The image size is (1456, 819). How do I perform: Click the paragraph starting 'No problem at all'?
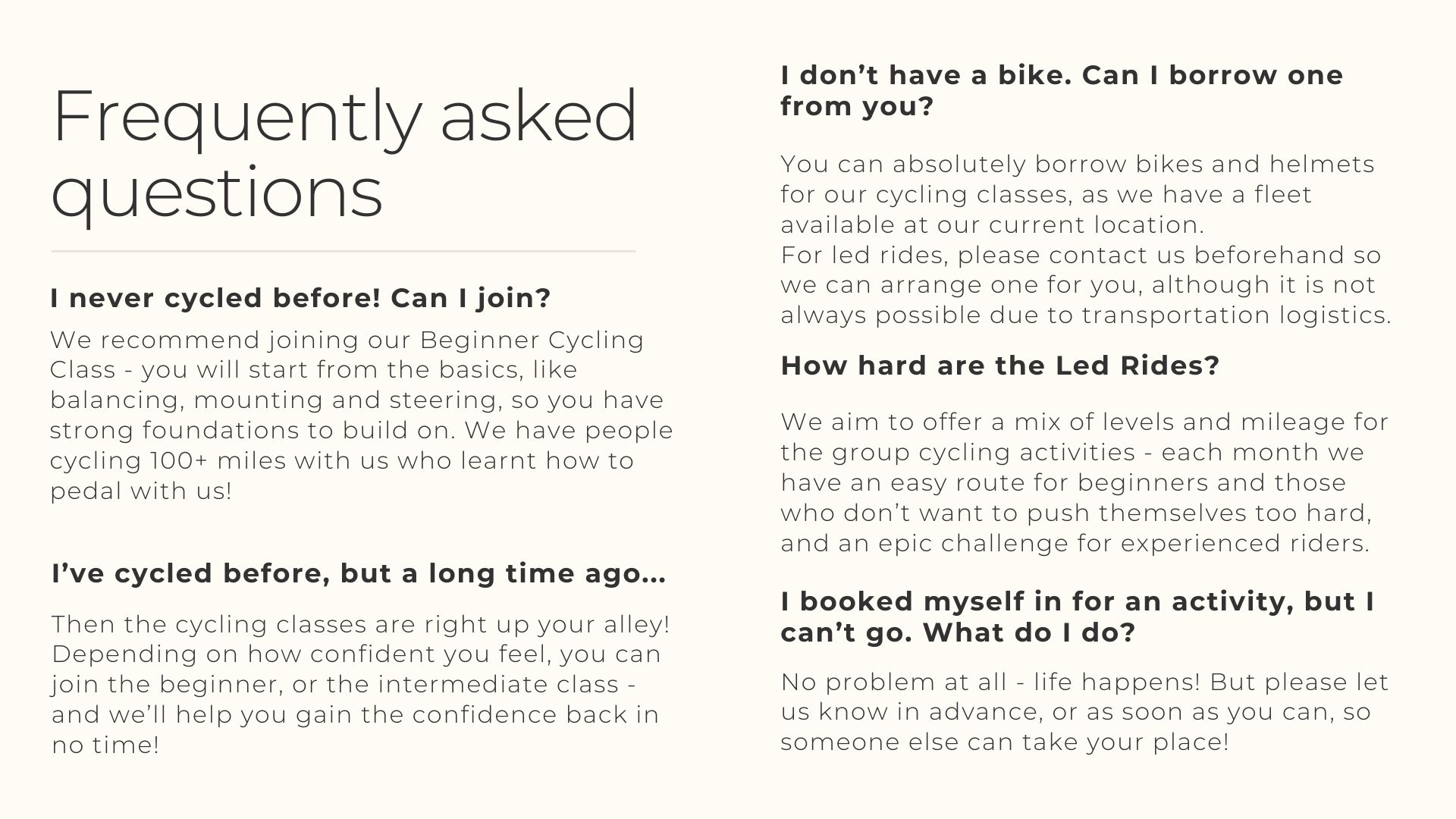point(1084,711)
